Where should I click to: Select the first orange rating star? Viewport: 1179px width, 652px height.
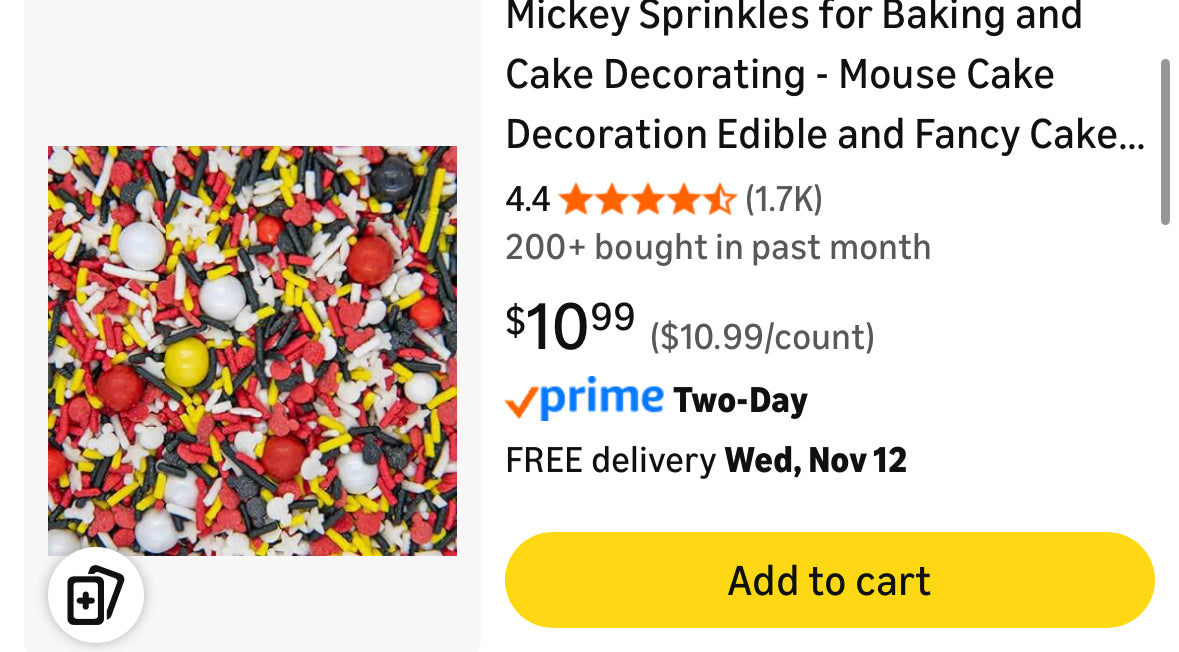[578, 199]
